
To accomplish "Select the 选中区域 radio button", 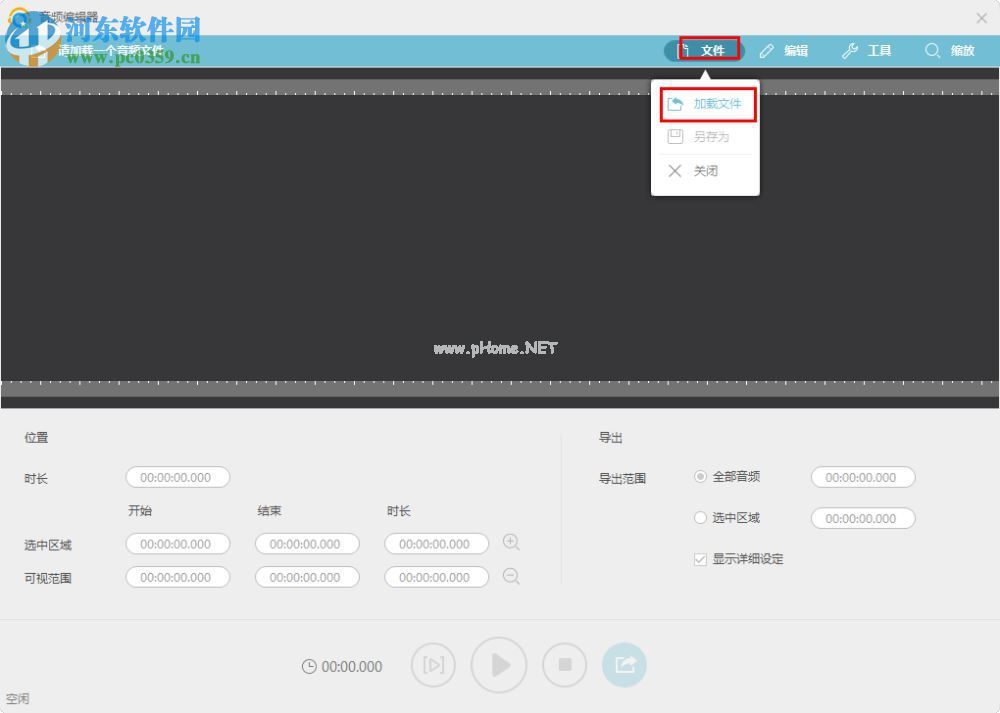I will (700, 518).
